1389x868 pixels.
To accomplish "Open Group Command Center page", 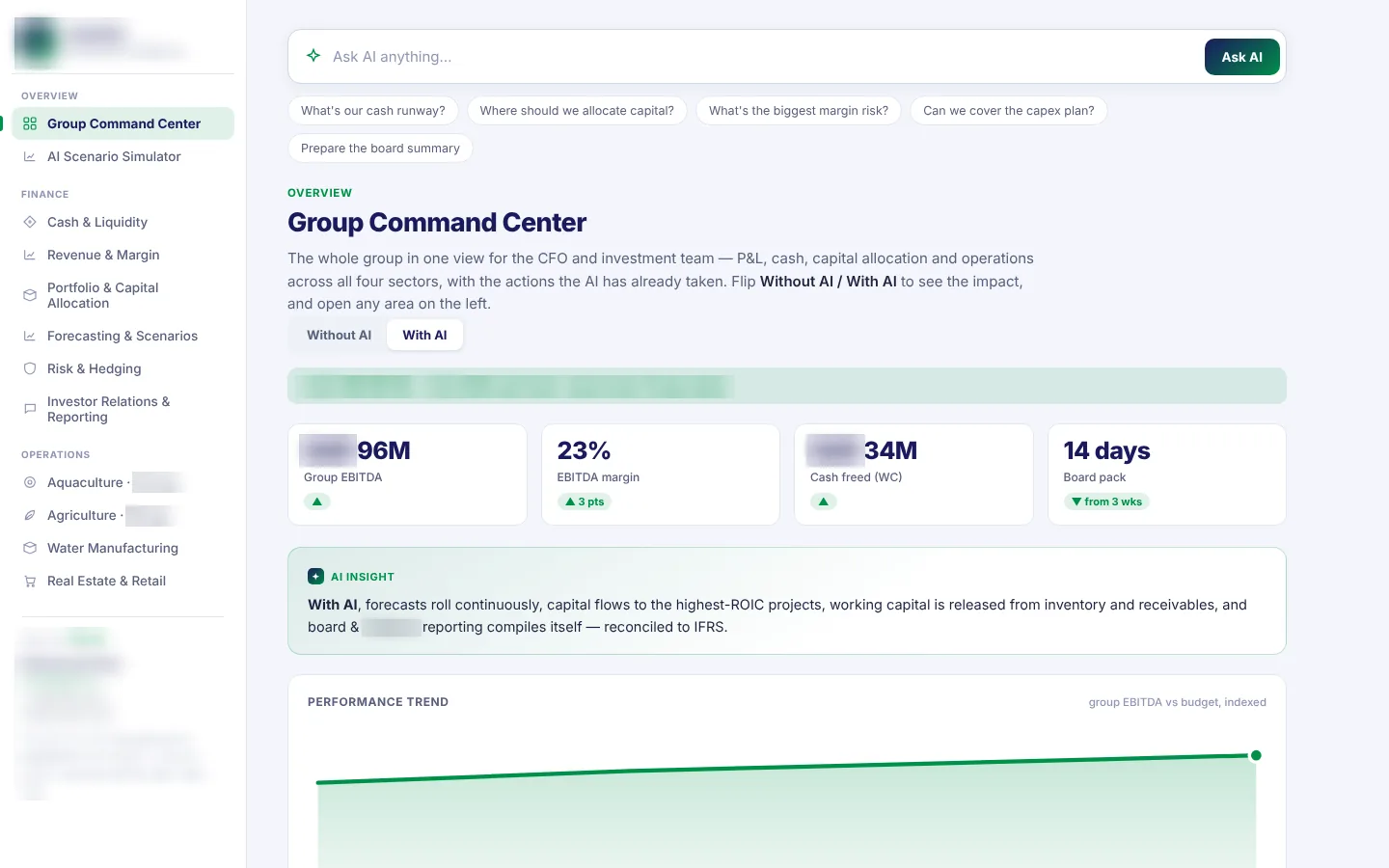I will [123, 123].
